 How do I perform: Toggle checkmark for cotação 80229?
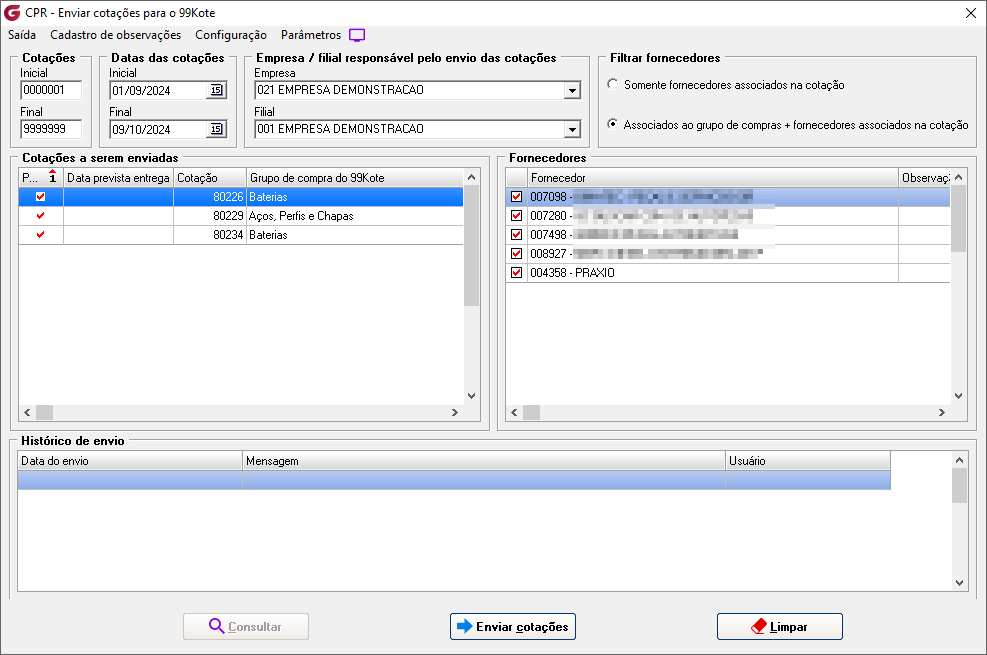point(41,215)
